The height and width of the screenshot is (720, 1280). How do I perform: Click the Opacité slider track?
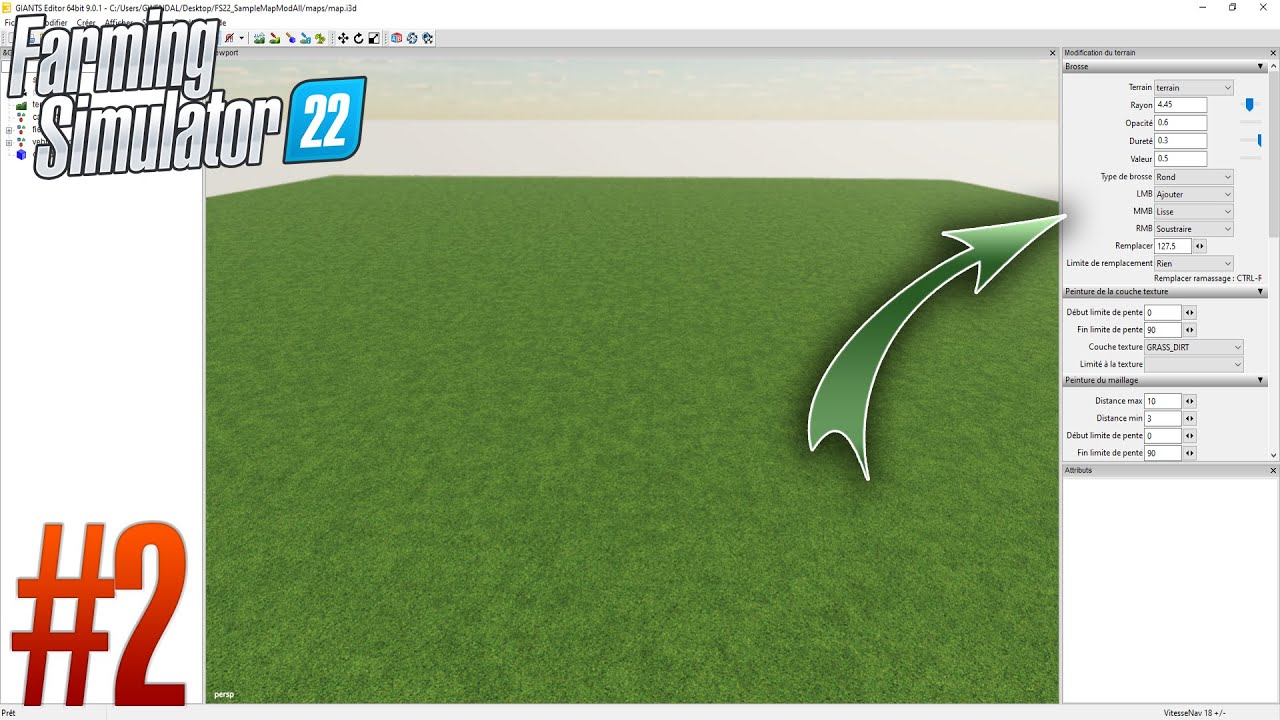coord(1251,123)
